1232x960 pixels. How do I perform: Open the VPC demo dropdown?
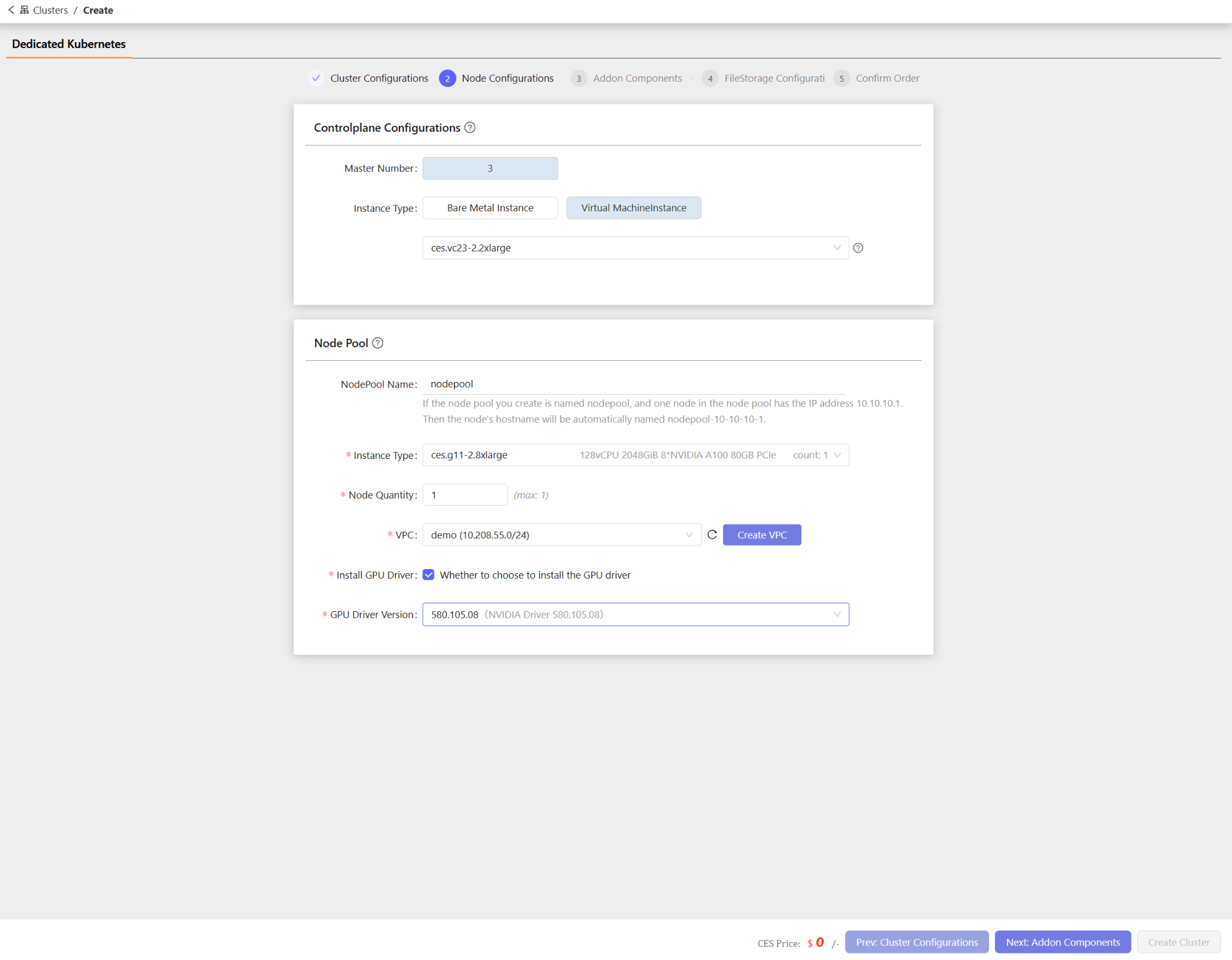tap(562, 535)
